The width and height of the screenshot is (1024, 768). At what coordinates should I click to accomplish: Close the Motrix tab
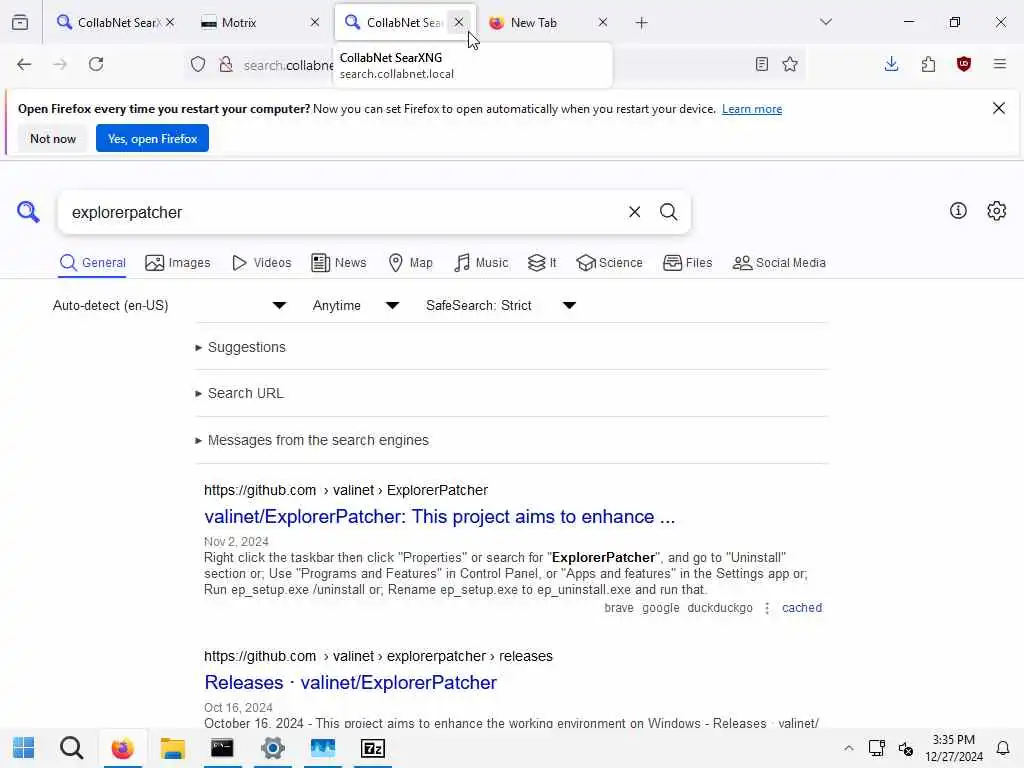point(315,22)
